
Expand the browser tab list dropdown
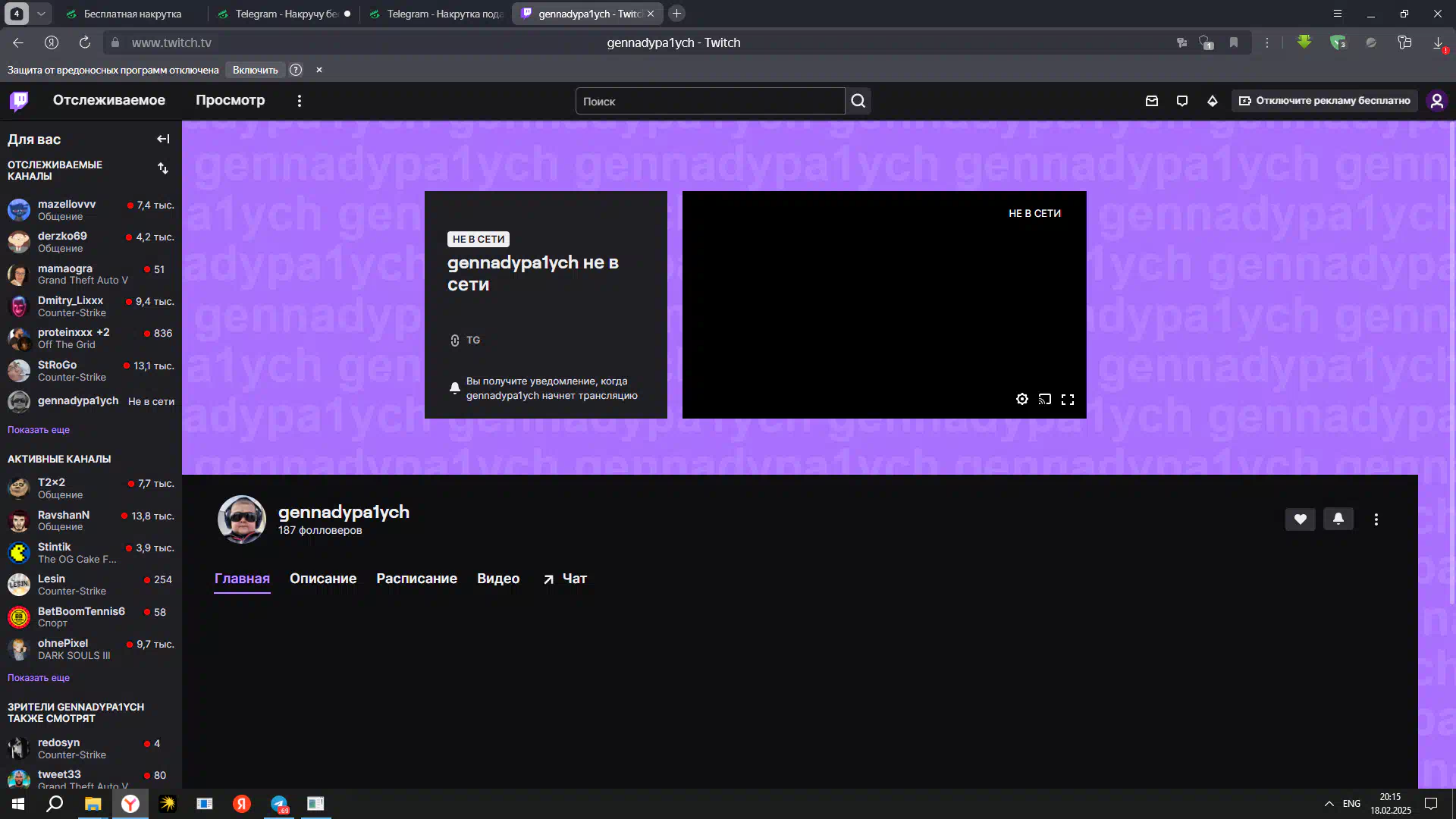click(41, 14)
